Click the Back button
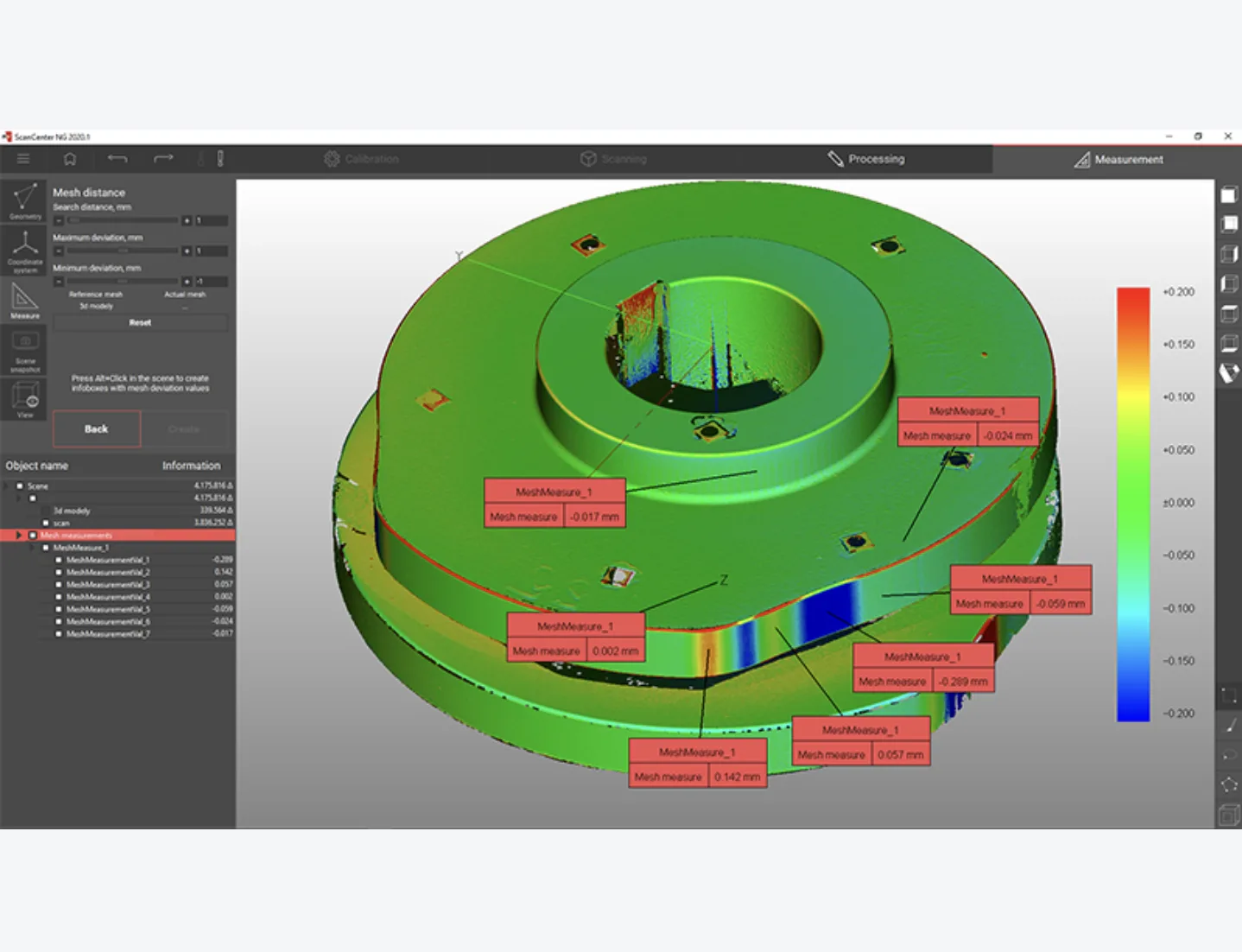This screenshot has height=952, width=1242. (x=97, y=428)
